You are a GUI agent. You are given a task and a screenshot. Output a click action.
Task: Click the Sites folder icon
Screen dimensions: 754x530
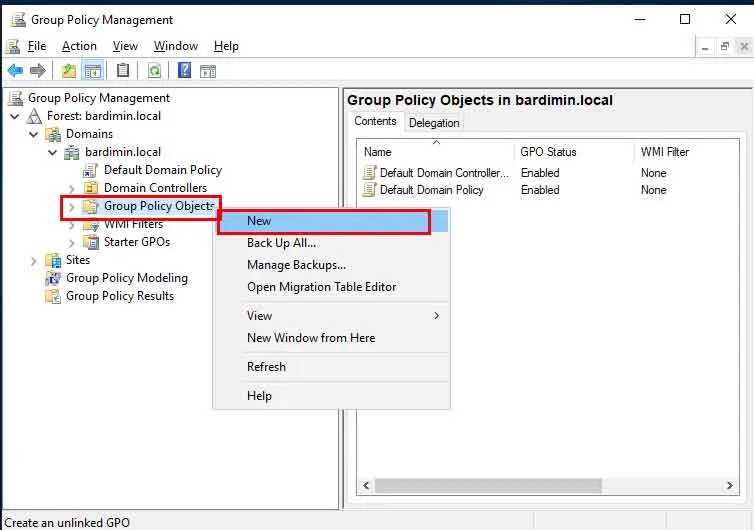(52, 260)
